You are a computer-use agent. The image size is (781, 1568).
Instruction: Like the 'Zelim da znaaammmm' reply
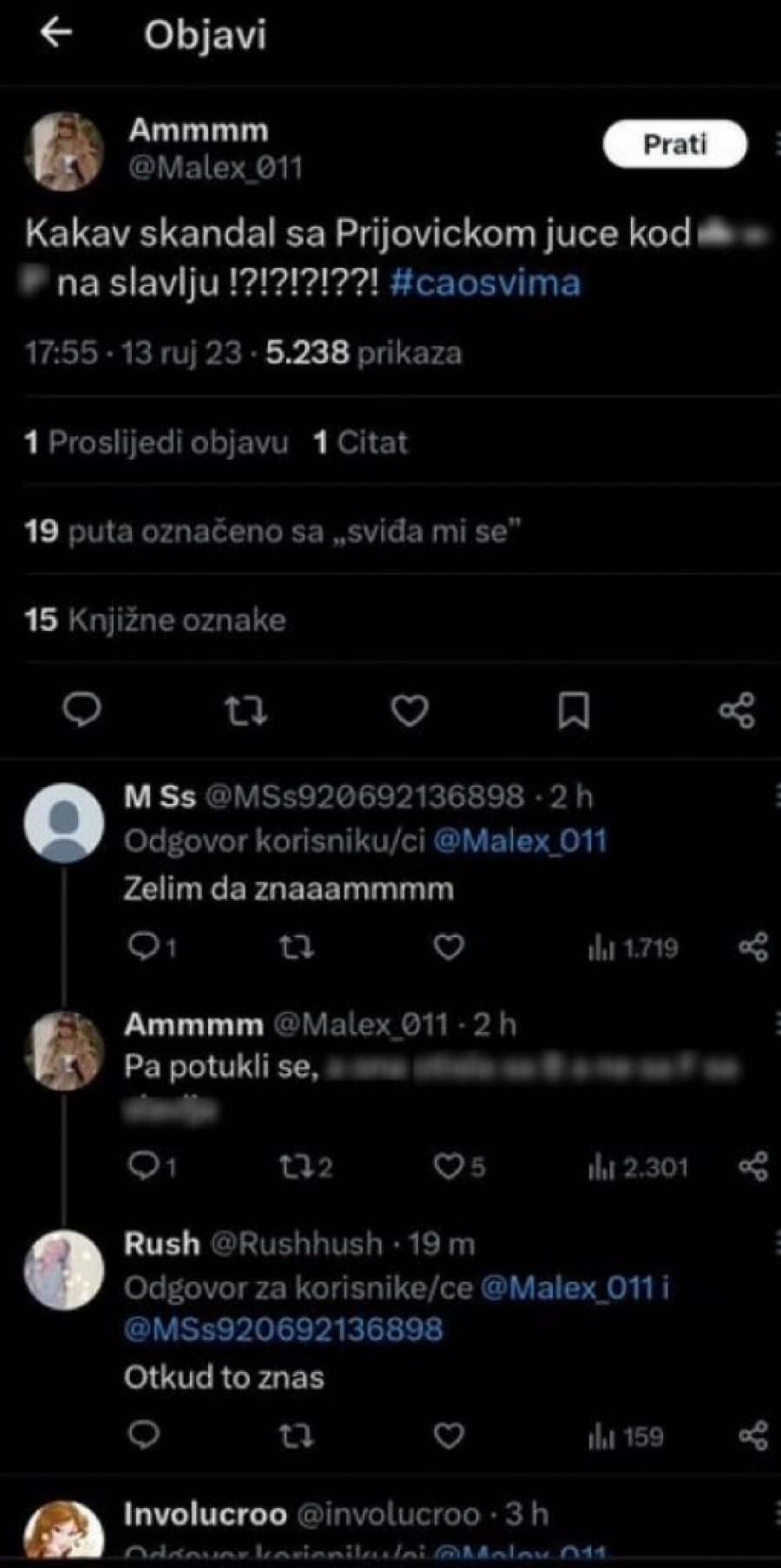(x=449, y=947)
